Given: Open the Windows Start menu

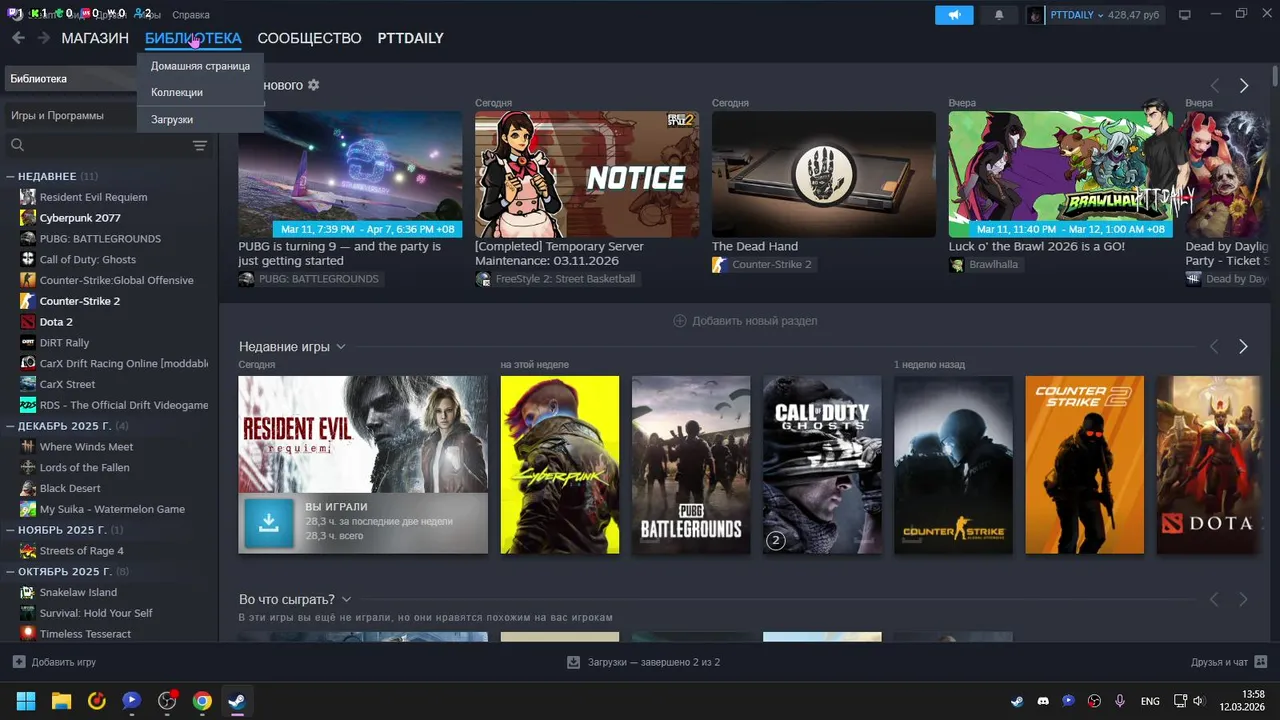Looking at the screenshot, I should tap(26, 701).
